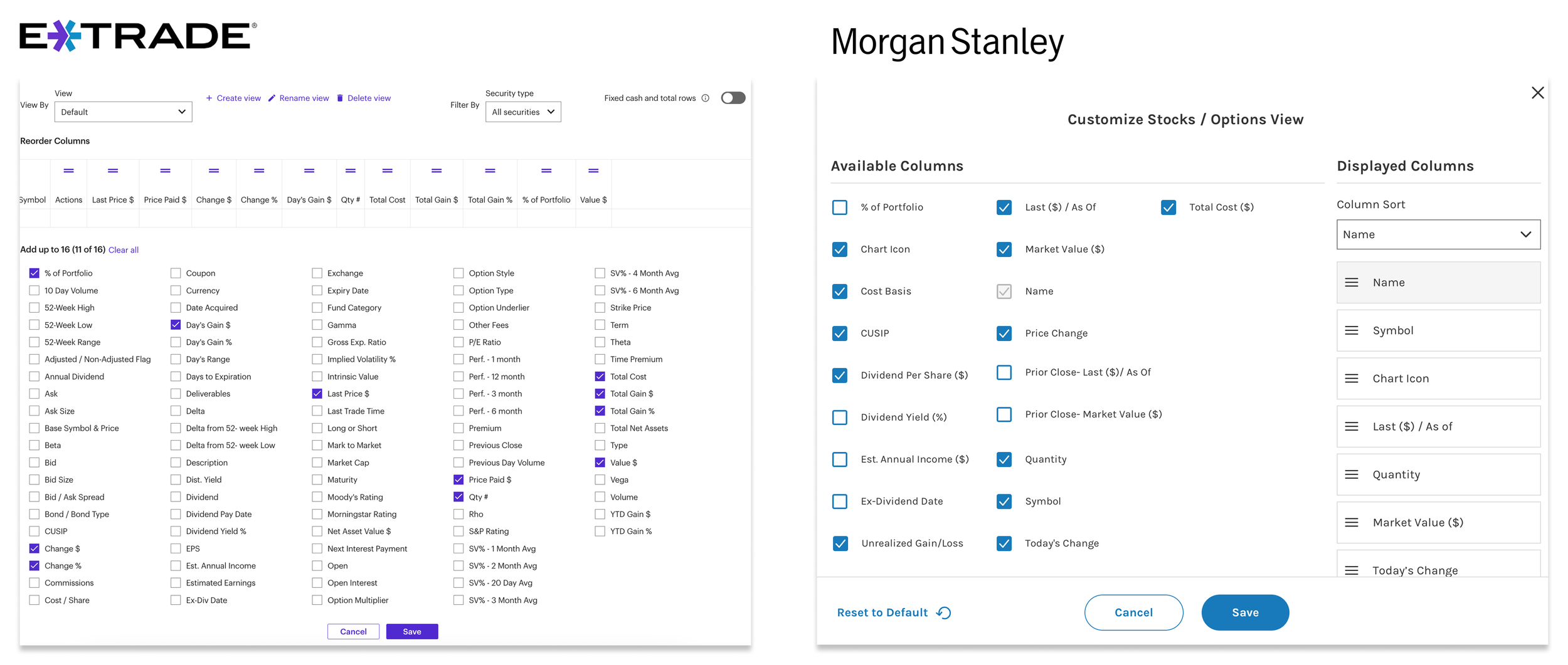This screenshot has width=1568, height=665.
Task: Click the pencil icon beside Rename view
Action: (272, 98)
